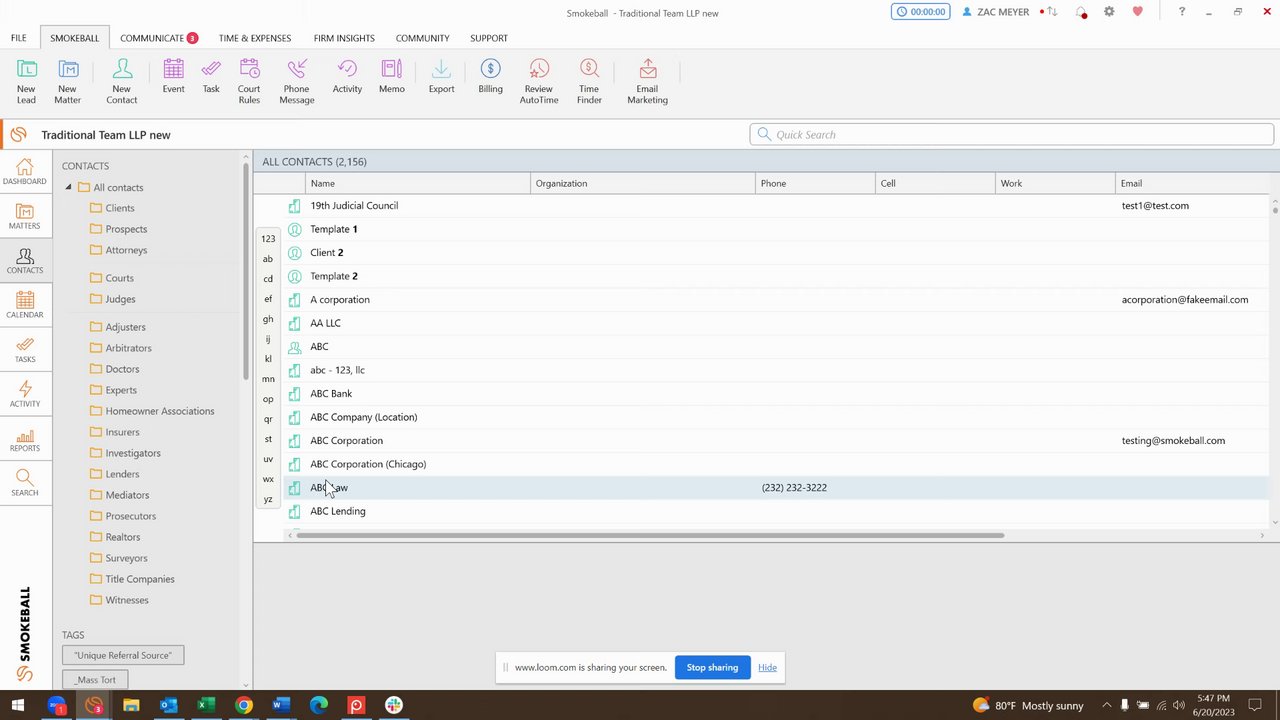Select the Prospects folder
Viewport: 1280px width, 720px height.
(x=118, y=229)
